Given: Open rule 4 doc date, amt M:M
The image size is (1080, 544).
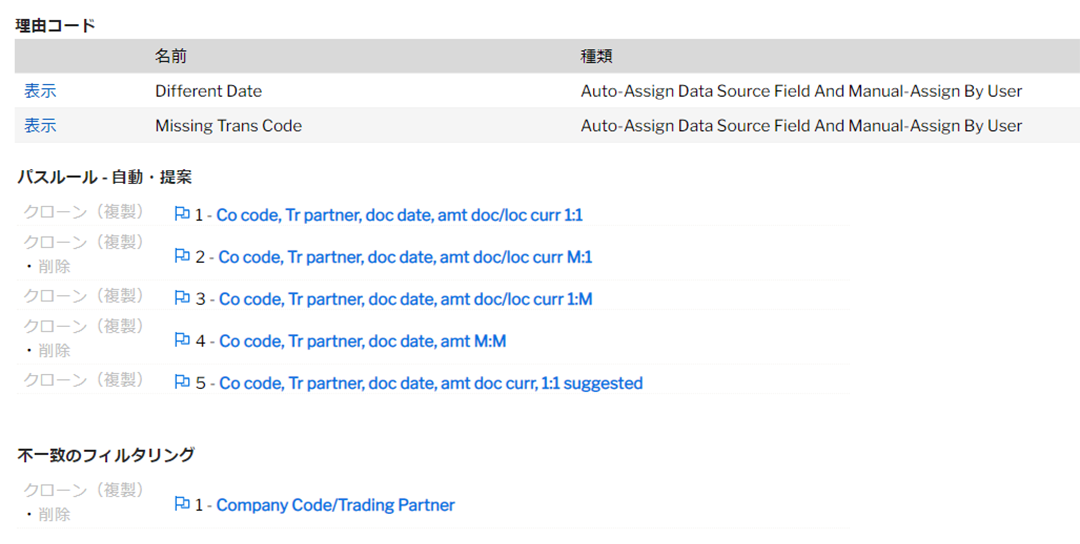Looking at the screenshot, I should 362,341.
